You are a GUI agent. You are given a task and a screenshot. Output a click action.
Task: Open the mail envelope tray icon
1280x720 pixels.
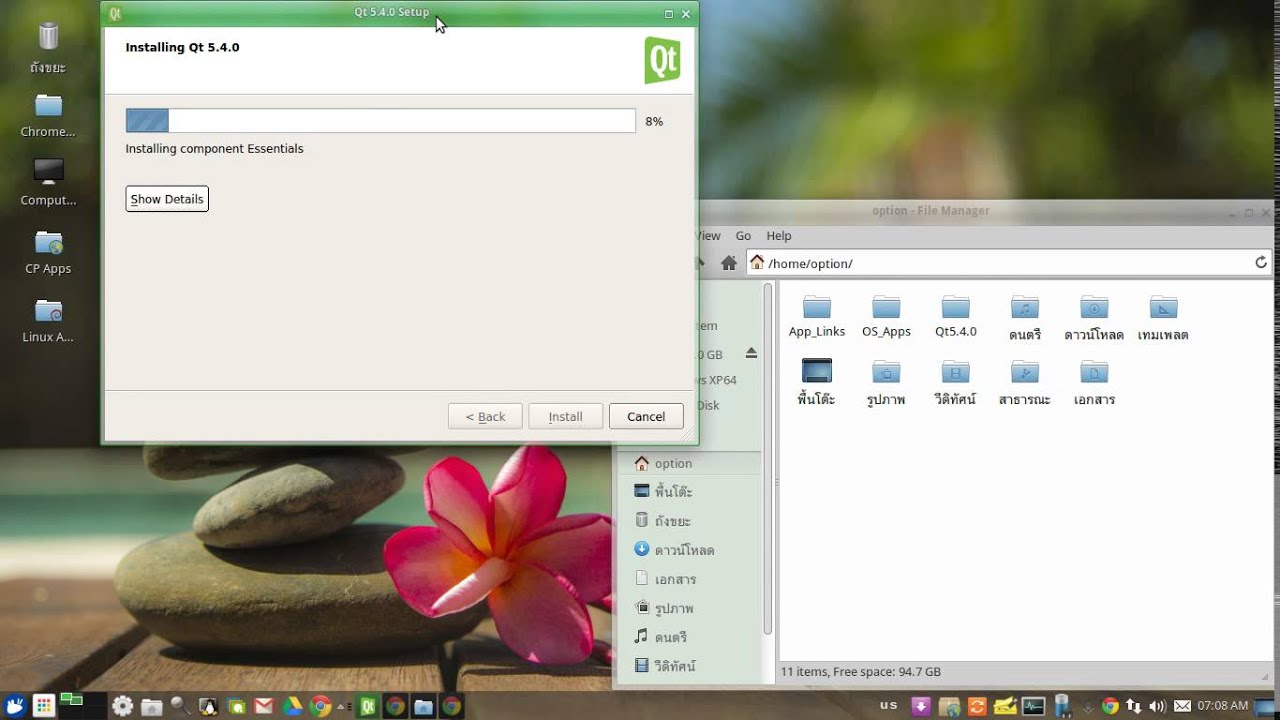tap(1182, 706)
